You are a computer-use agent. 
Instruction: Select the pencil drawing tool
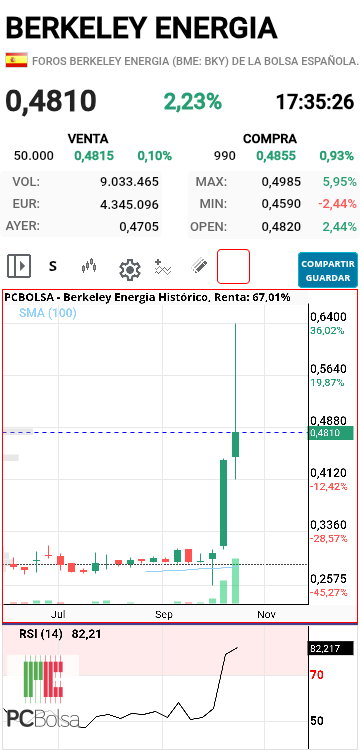point(199,265)
